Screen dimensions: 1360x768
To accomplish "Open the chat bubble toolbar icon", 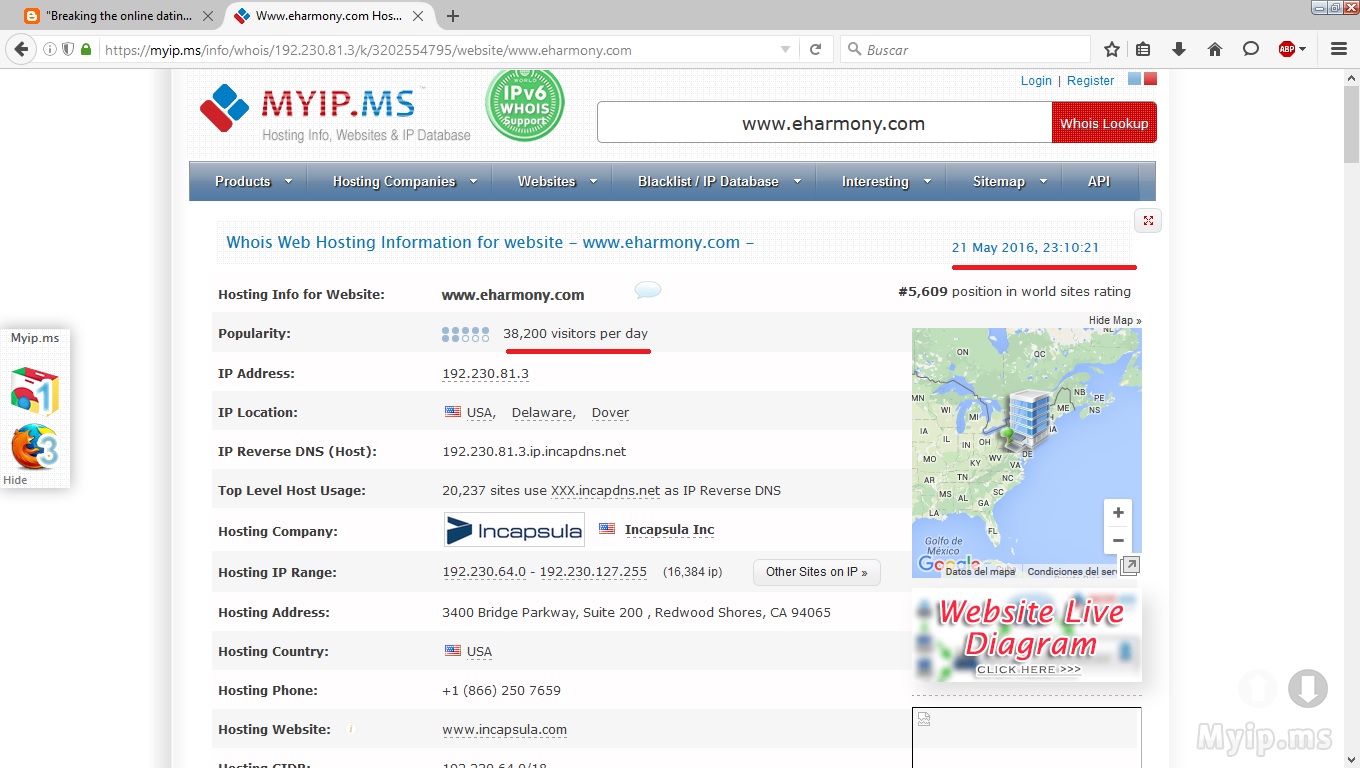I will 1251,49.
